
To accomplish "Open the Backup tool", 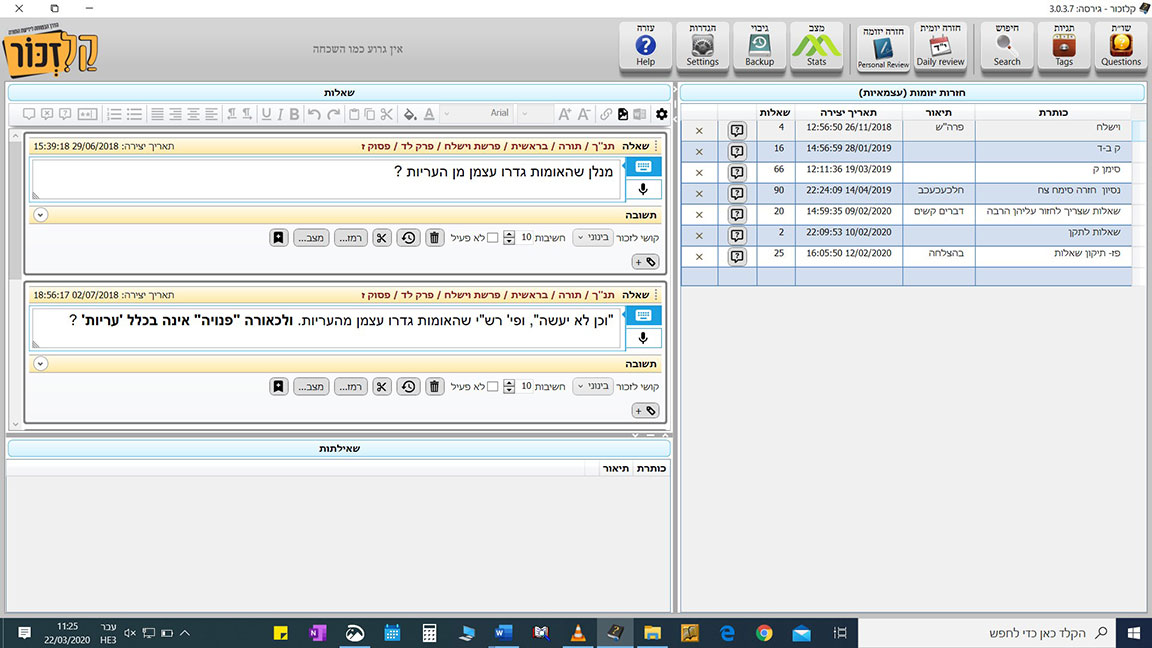I will click(x=760, y=46).
